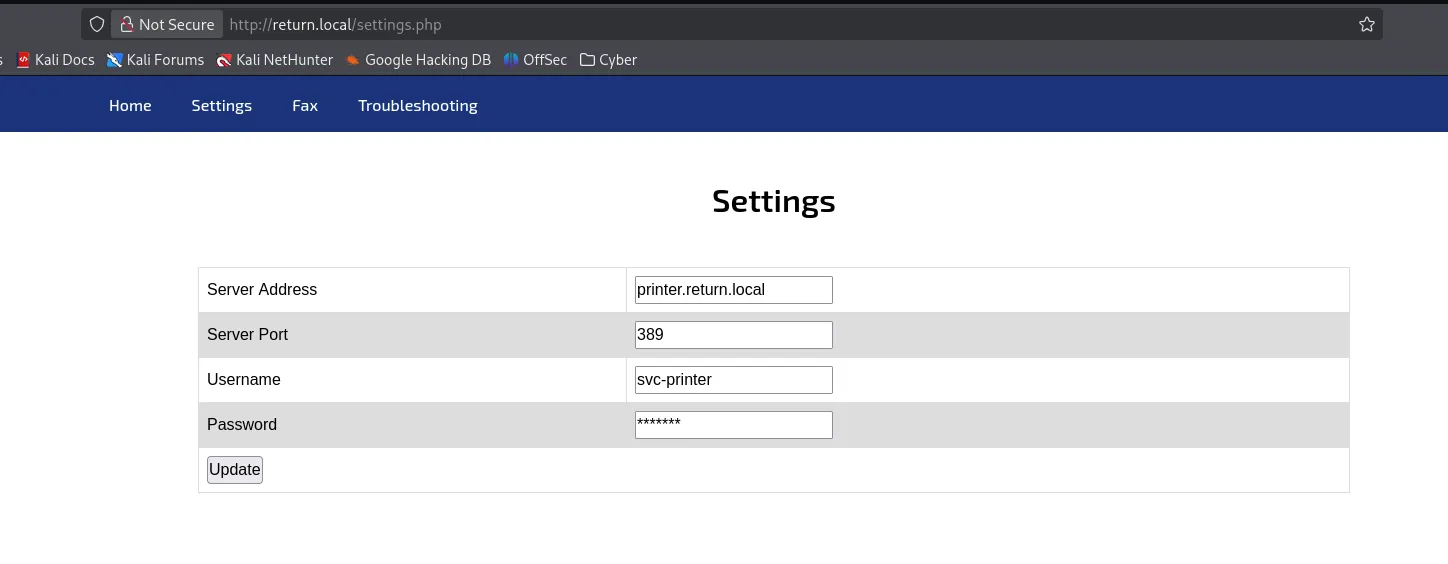Image resolution: width=1448 pixels, height=564 pixels.
Task: Click the URL address bar text
Action: (x=335, y=24)
